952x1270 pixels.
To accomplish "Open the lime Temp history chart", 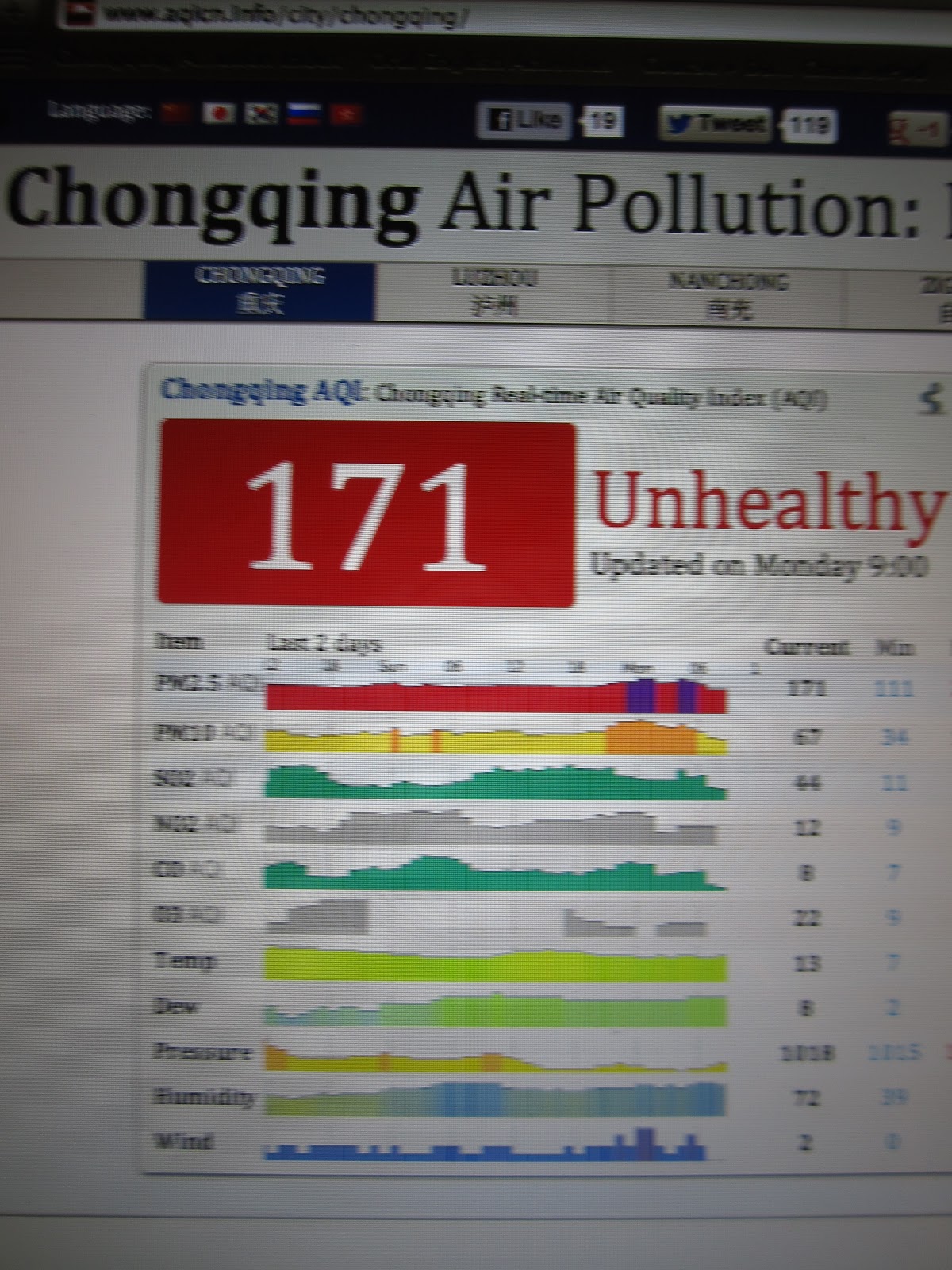I will pos(496,964).
